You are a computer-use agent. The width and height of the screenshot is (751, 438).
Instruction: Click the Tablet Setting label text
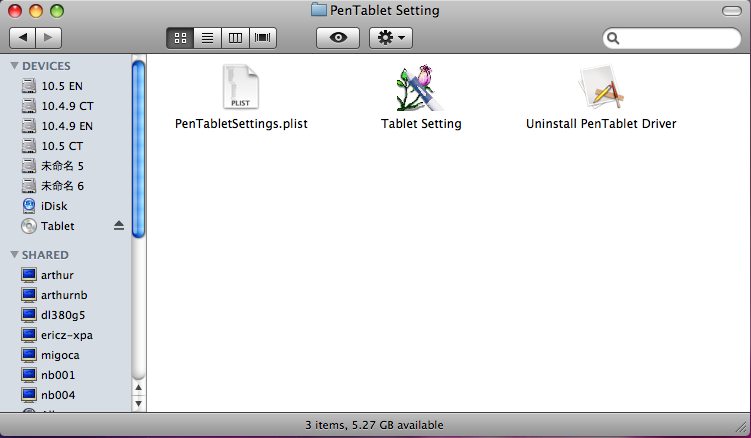pyautogui.click(x=421, y=124)
